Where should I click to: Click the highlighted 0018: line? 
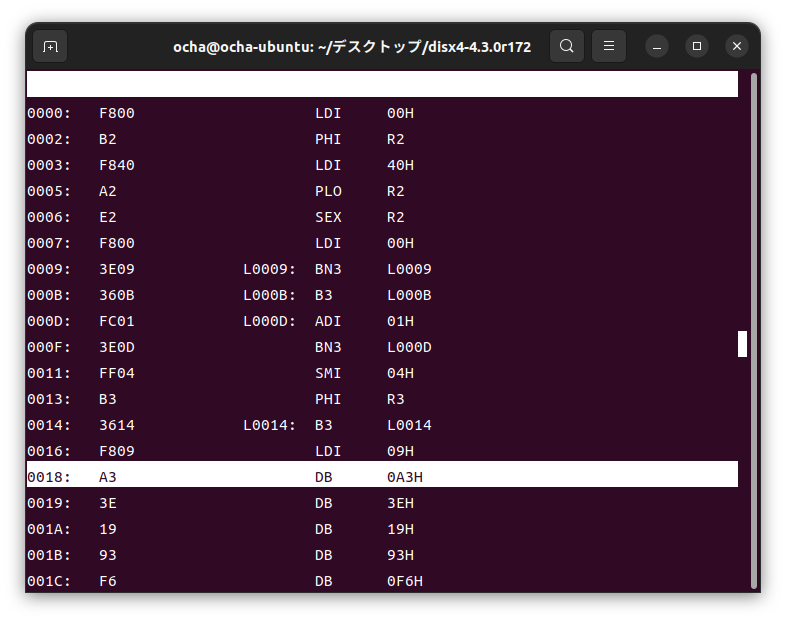(x=382, y=474)
